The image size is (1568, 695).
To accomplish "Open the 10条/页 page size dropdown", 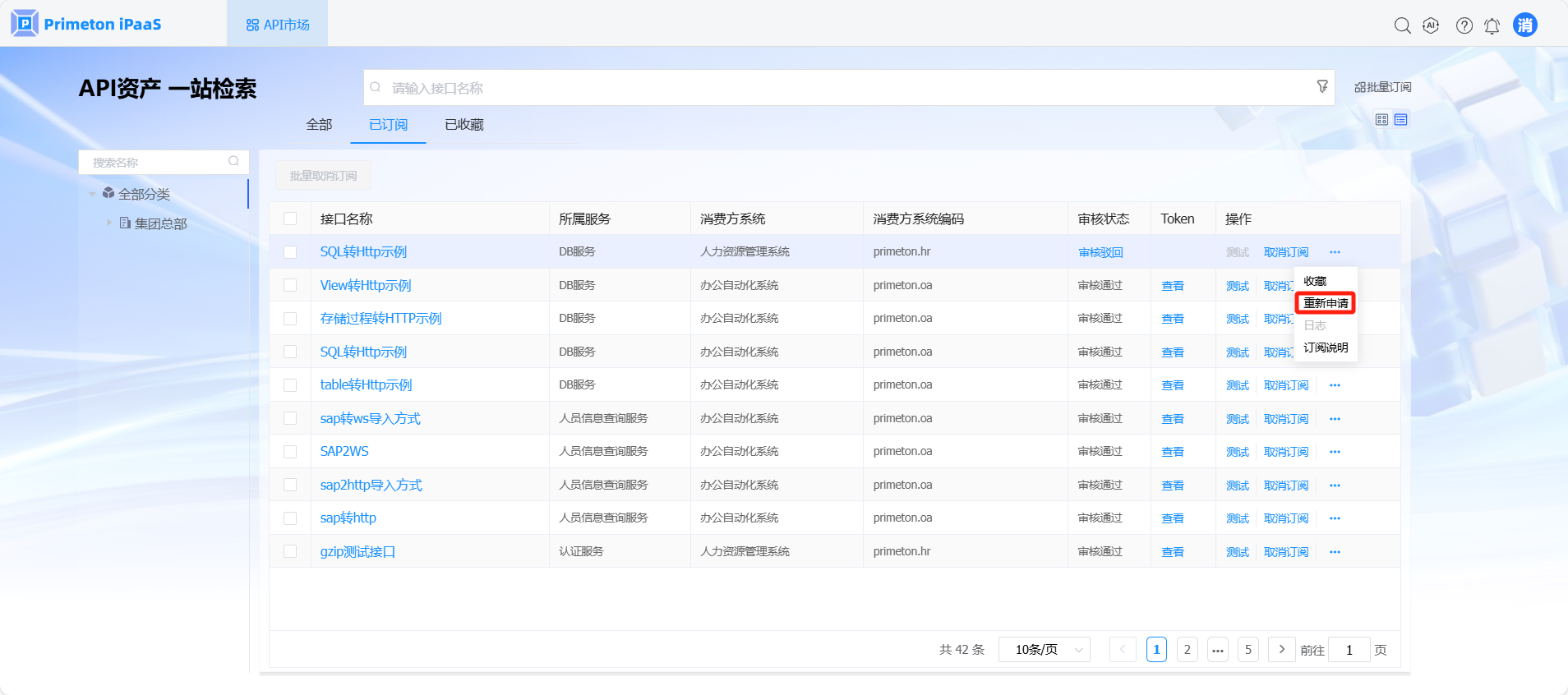I will coord(1044,650).
